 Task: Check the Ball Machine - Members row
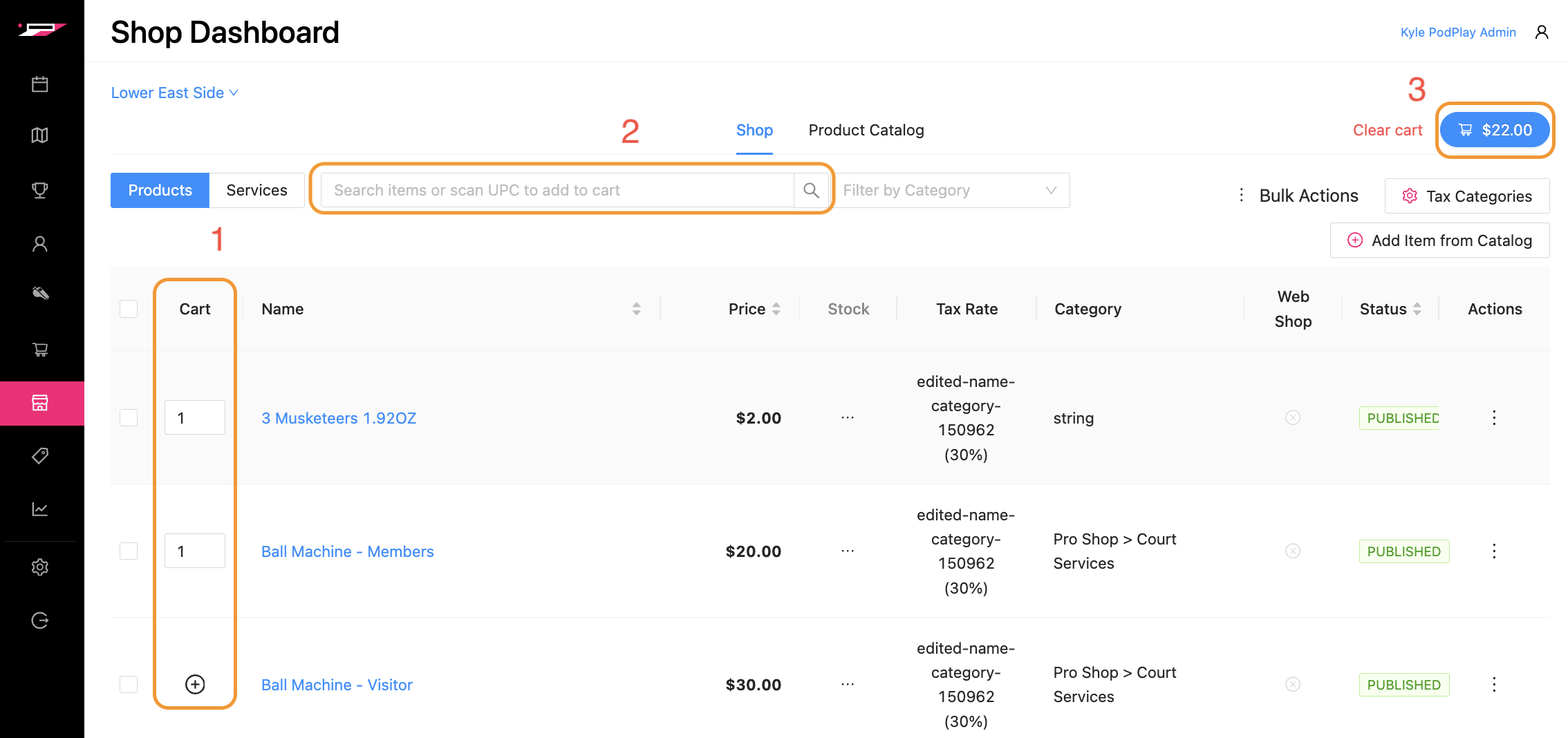point(129,551)
